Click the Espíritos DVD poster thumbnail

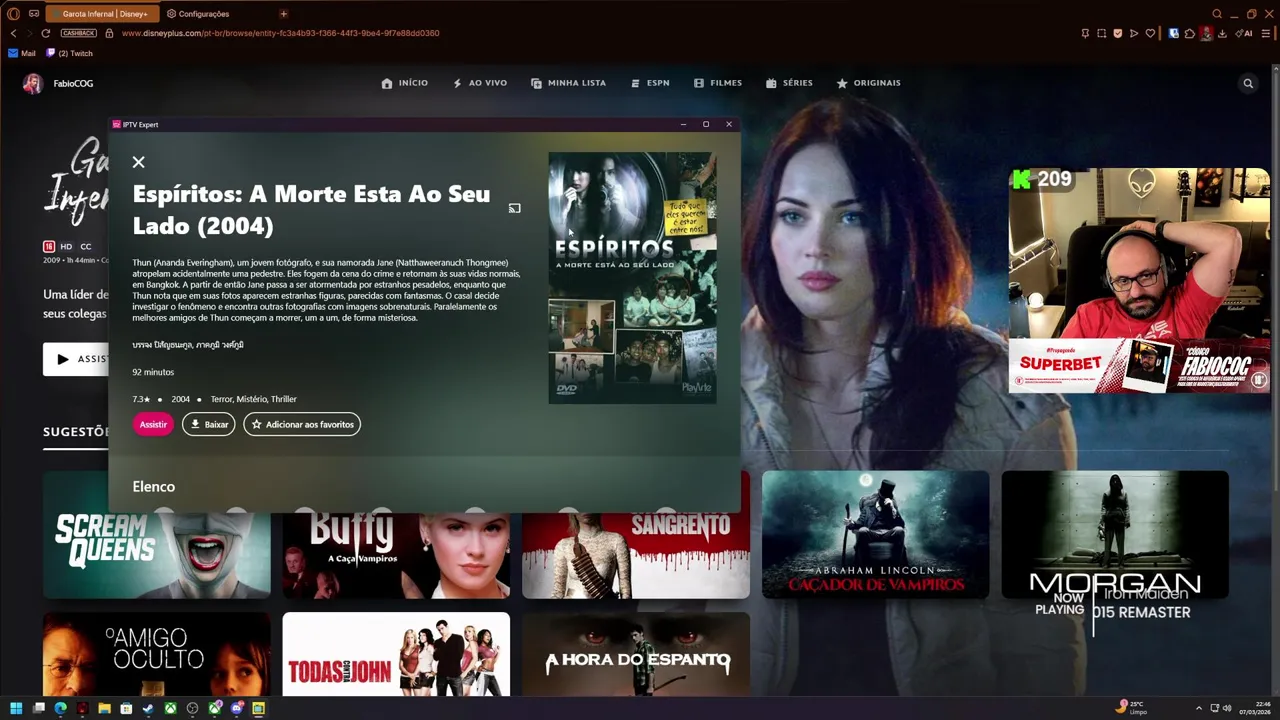[x=632, y=277]
